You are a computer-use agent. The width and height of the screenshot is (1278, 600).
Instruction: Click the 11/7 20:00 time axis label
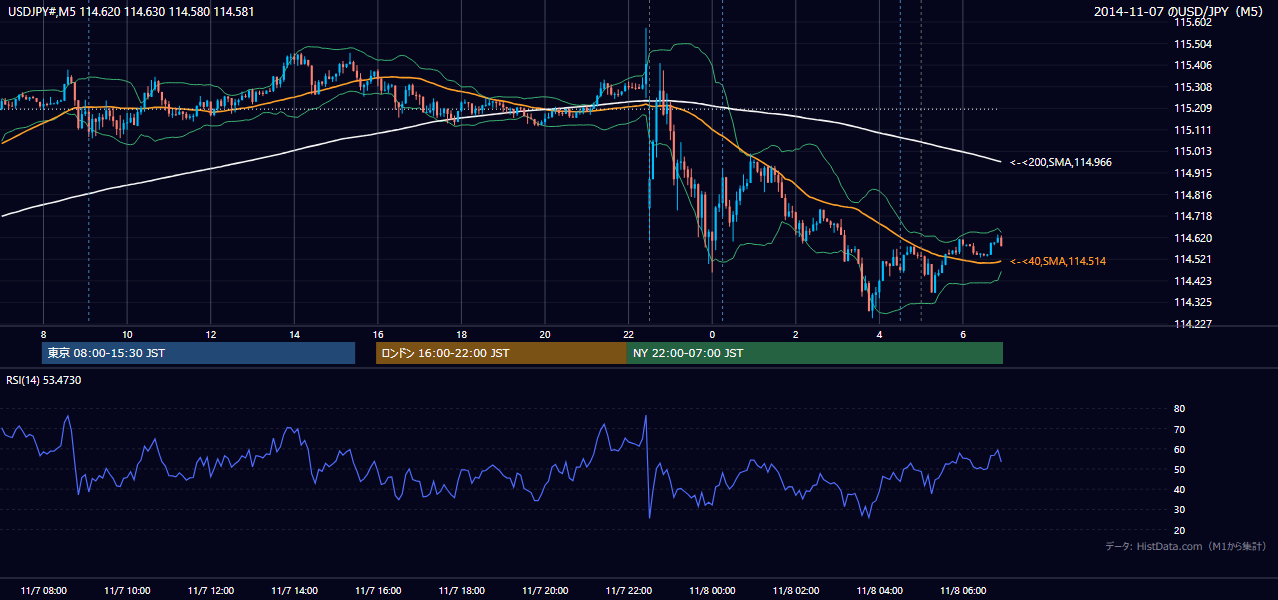[544, 591]
